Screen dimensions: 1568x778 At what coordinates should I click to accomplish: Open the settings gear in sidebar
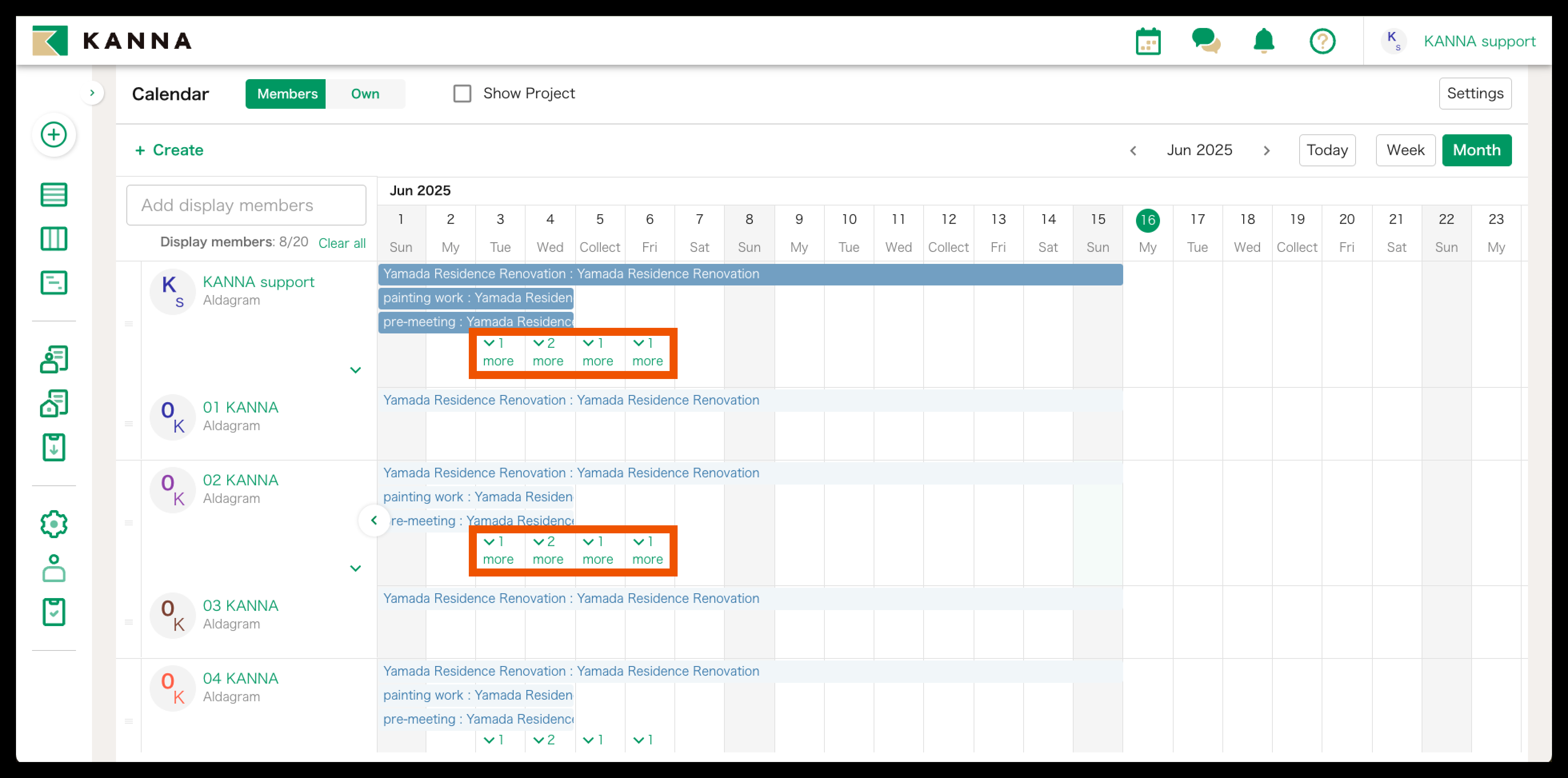(x=54, y=524)
